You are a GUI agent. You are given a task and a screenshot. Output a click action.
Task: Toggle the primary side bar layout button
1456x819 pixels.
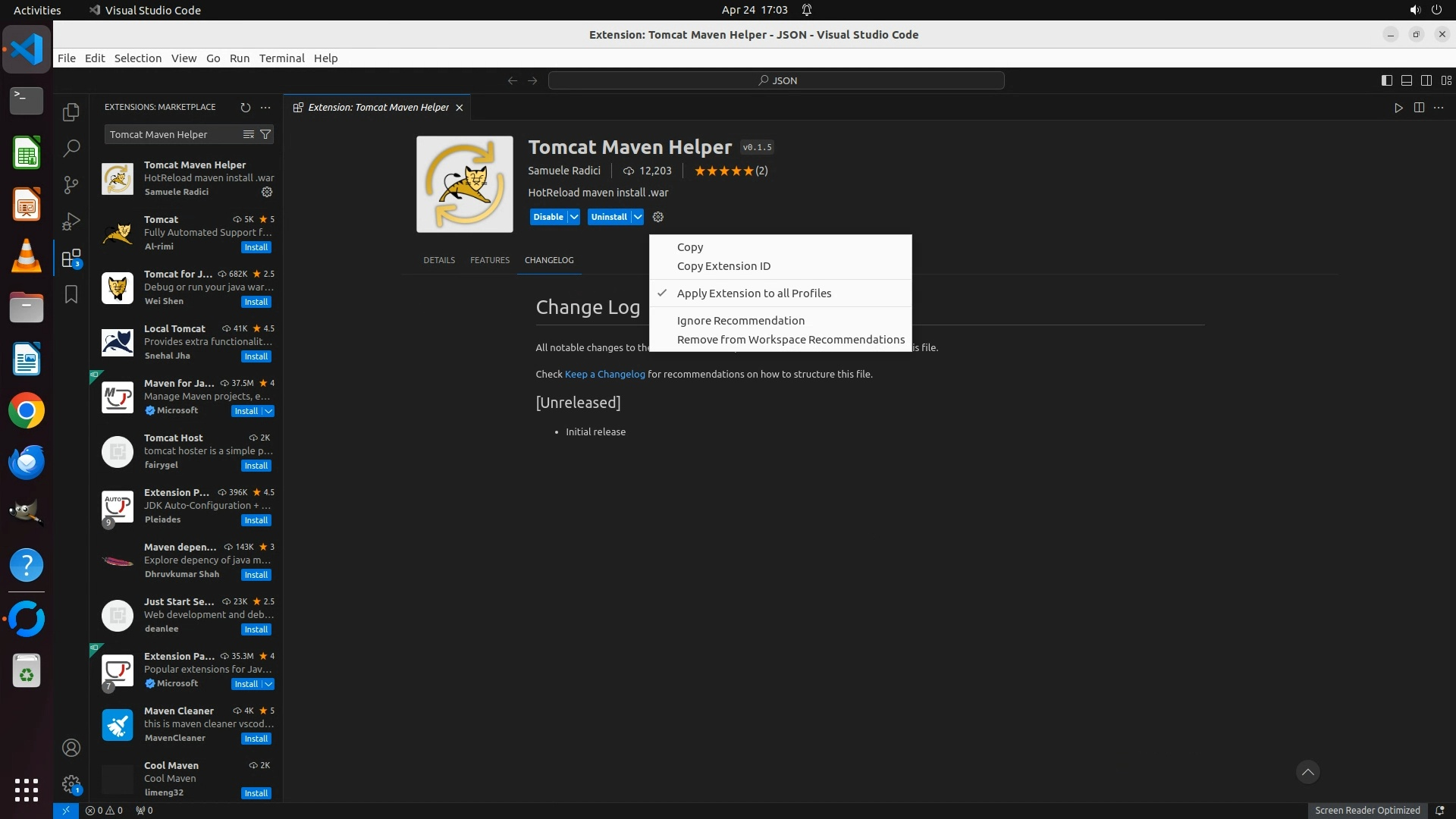click(1386, 80)
